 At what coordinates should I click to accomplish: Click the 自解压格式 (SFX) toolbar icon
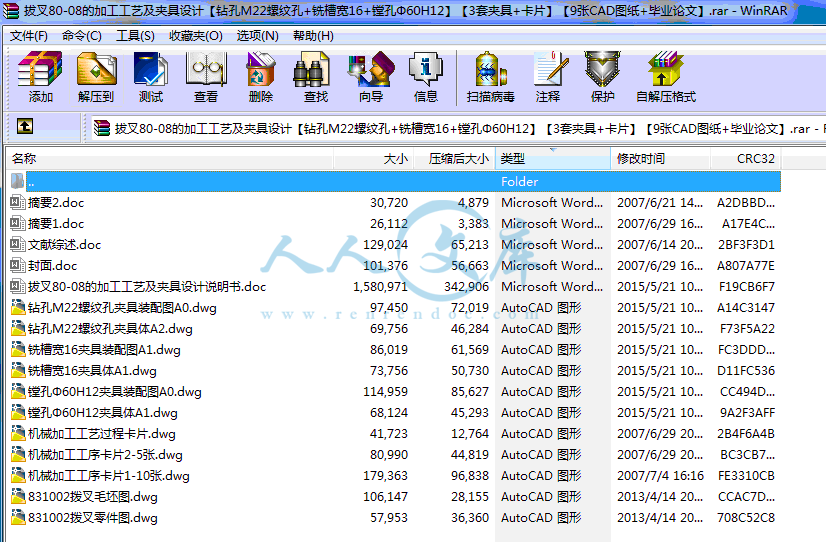point(665,69)
